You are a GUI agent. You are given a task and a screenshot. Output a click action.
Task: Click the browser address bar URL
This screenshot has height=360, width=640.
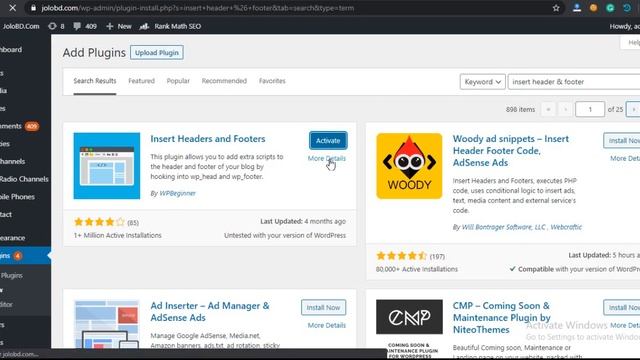[198, 8]
